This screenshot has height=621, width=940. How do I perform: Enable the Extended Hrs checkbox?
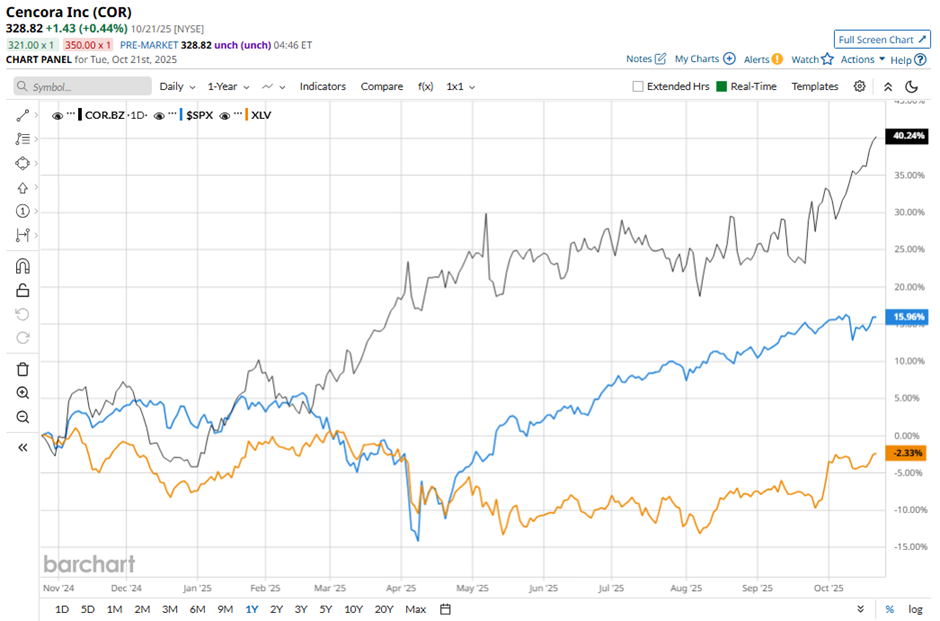pos(638,87)
